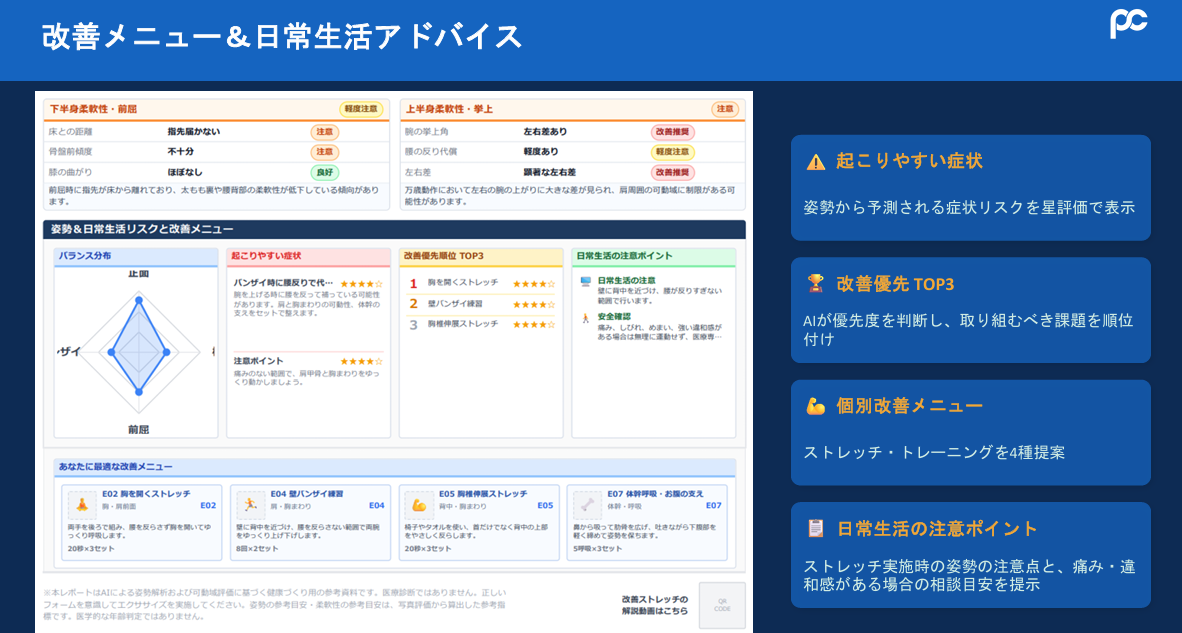The height and width of the screenshot is (633, 1182).
Task: Click the walking person icon by 安全確認
Action: click(x=586, y=318)
